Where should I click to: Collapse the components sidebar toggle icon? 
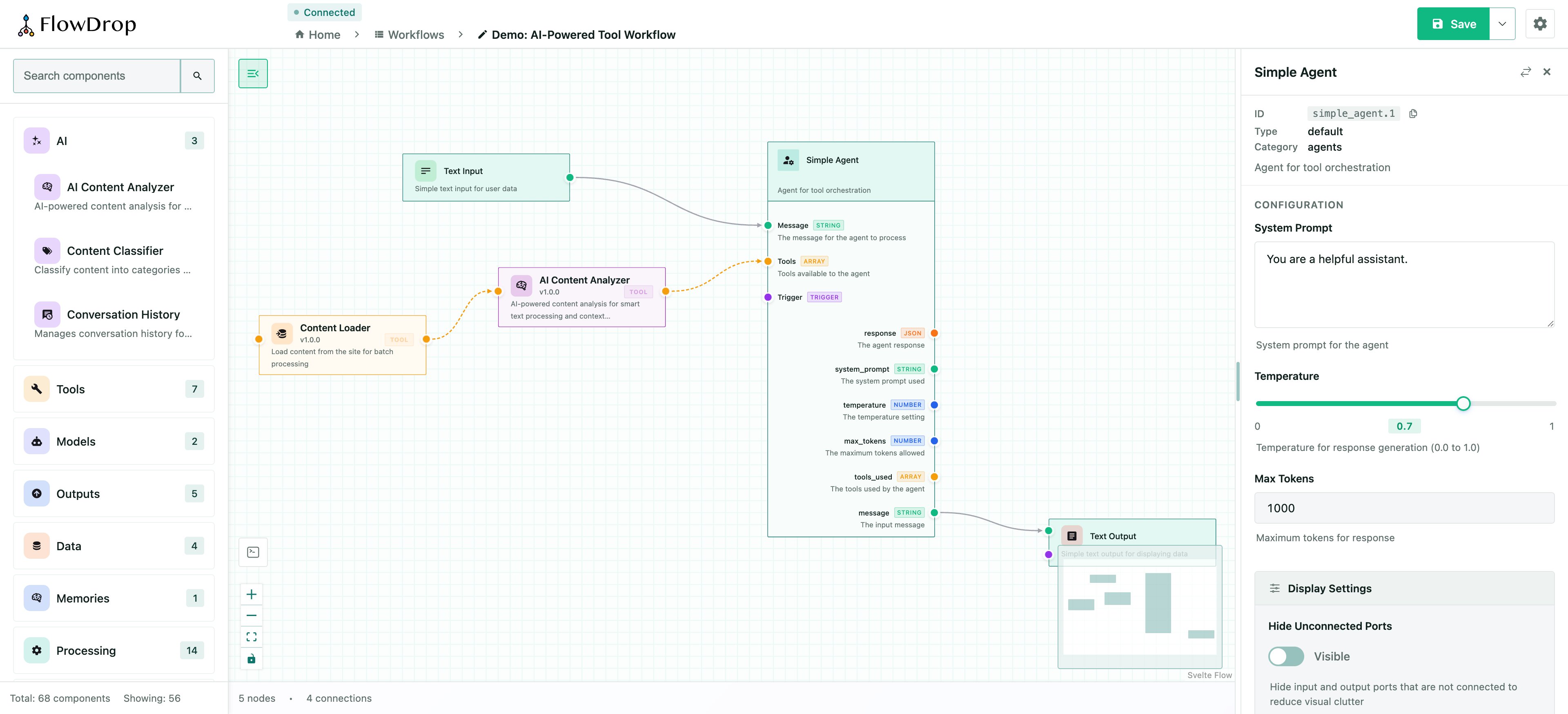click(x=253, y=74)
